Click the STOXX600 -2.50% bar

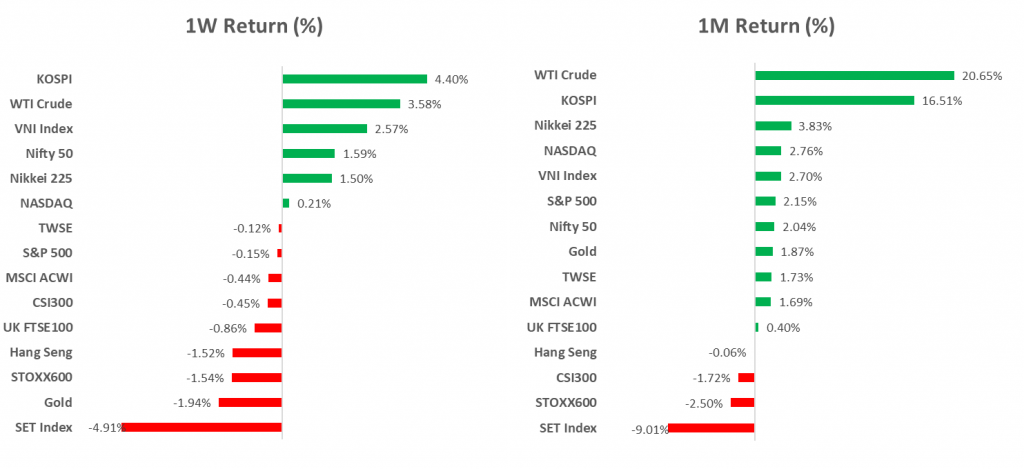click(x=743, y=403)
